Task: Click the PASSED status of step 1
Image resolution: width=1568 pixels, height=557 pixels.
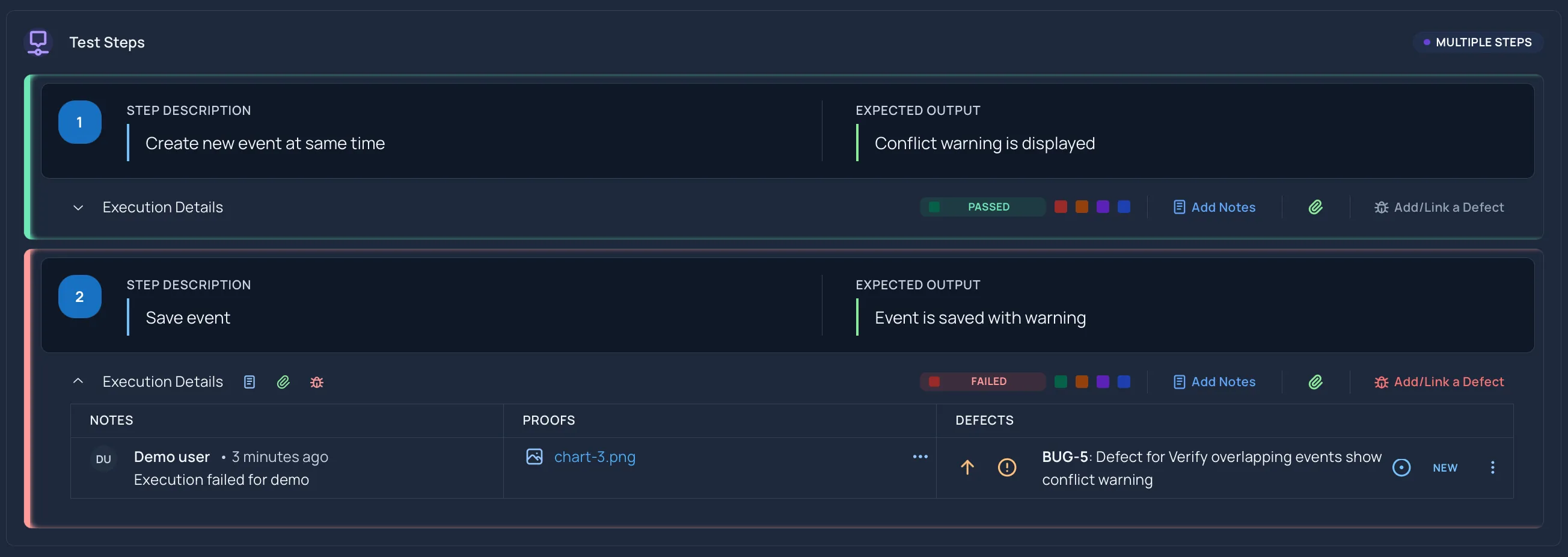Action: tap(982, 207)
